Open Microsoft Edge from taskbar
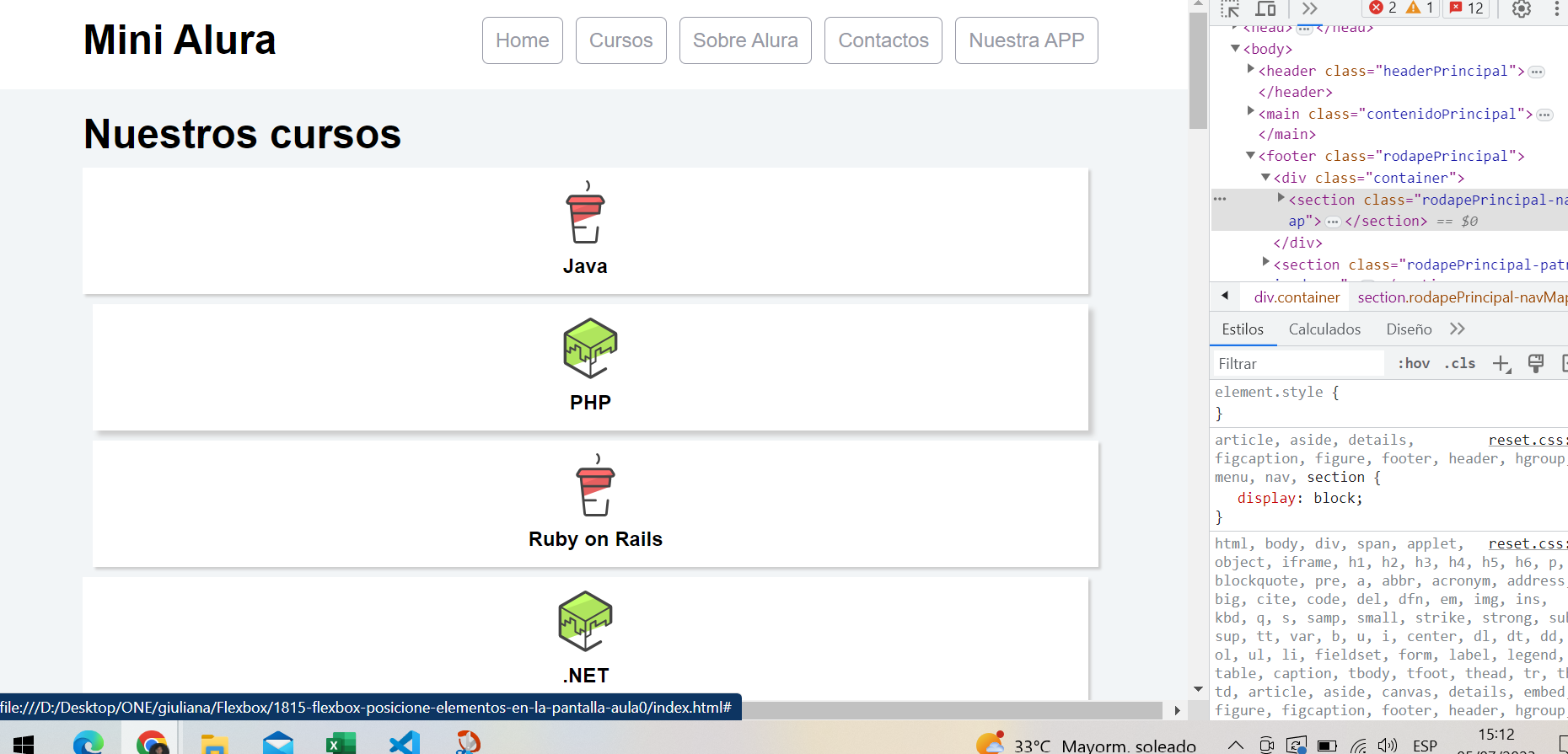This screenshot has width=1568, height=754. coord(88,743)
